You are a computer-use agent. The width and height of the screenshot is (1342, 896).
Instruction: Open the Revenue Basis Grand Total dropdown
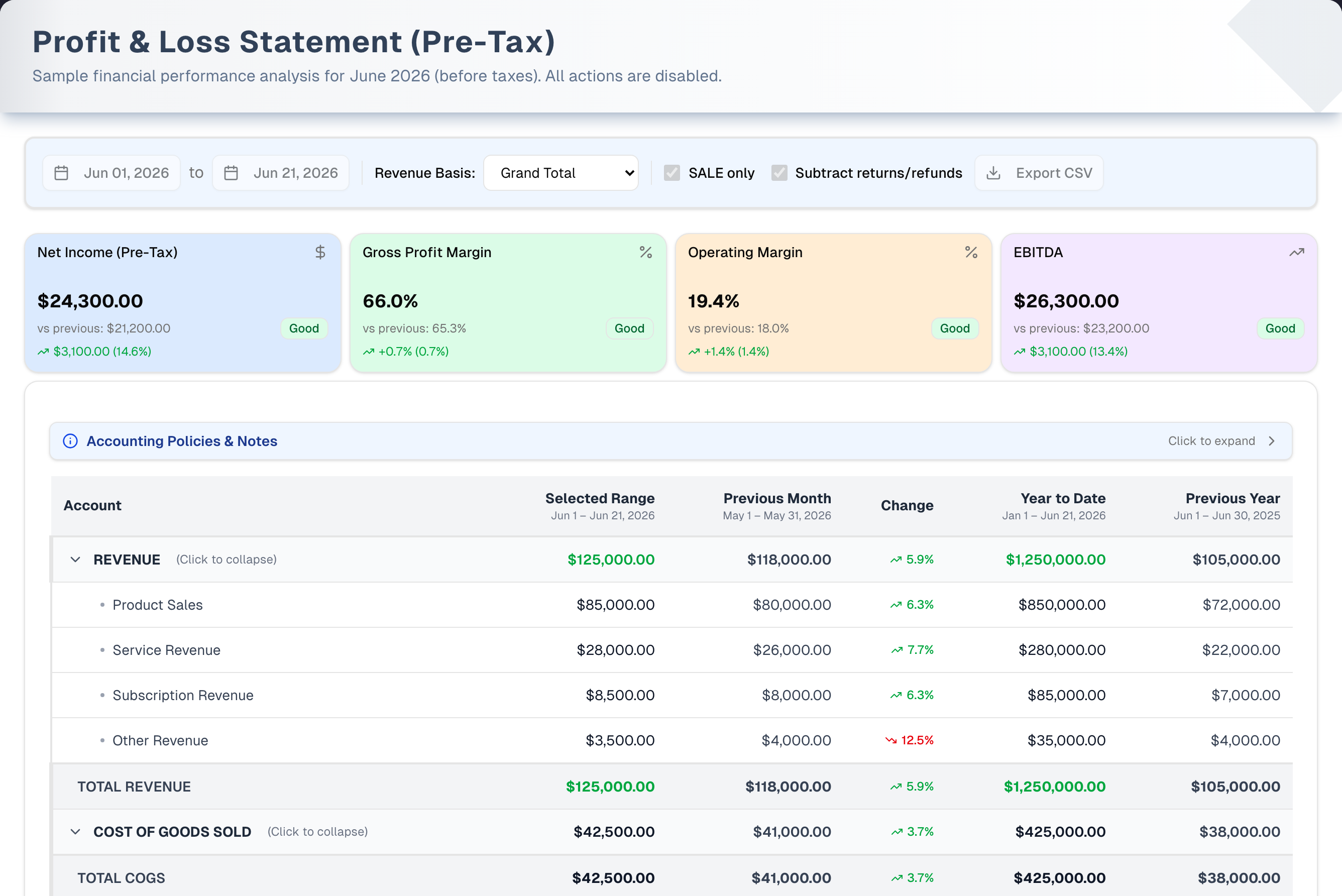click(x=561, y=173)
